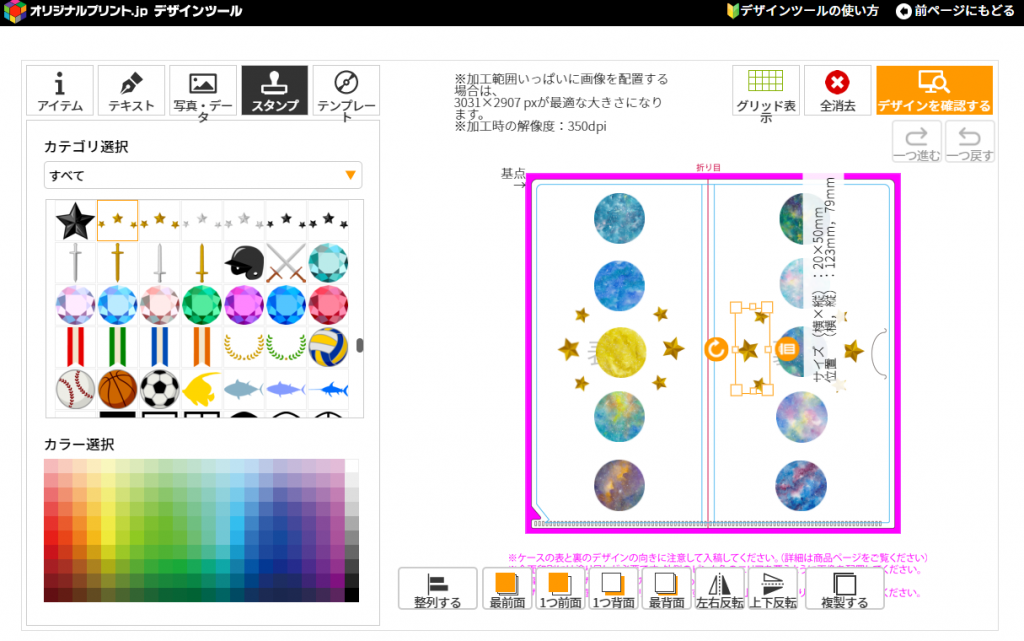Open the デザインツールの使い方 link
This screenshot has height=641, width=1024.
click(x=803, y=10)
